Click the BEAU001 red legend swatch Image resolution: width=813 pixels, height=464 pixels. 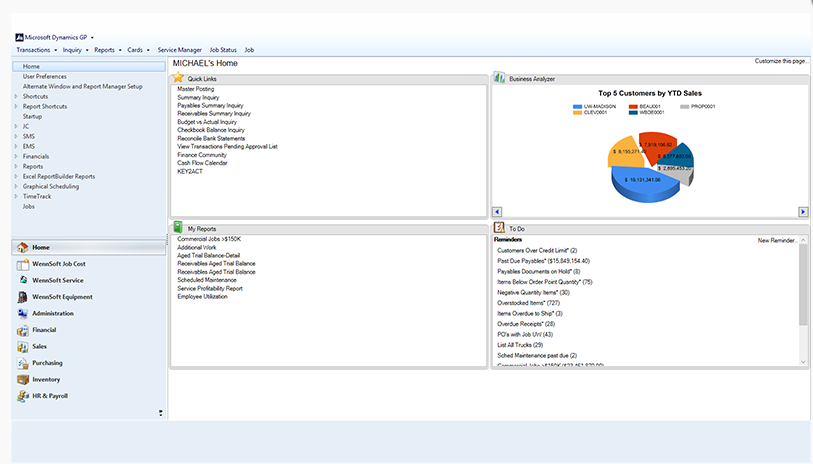point(633,106)
